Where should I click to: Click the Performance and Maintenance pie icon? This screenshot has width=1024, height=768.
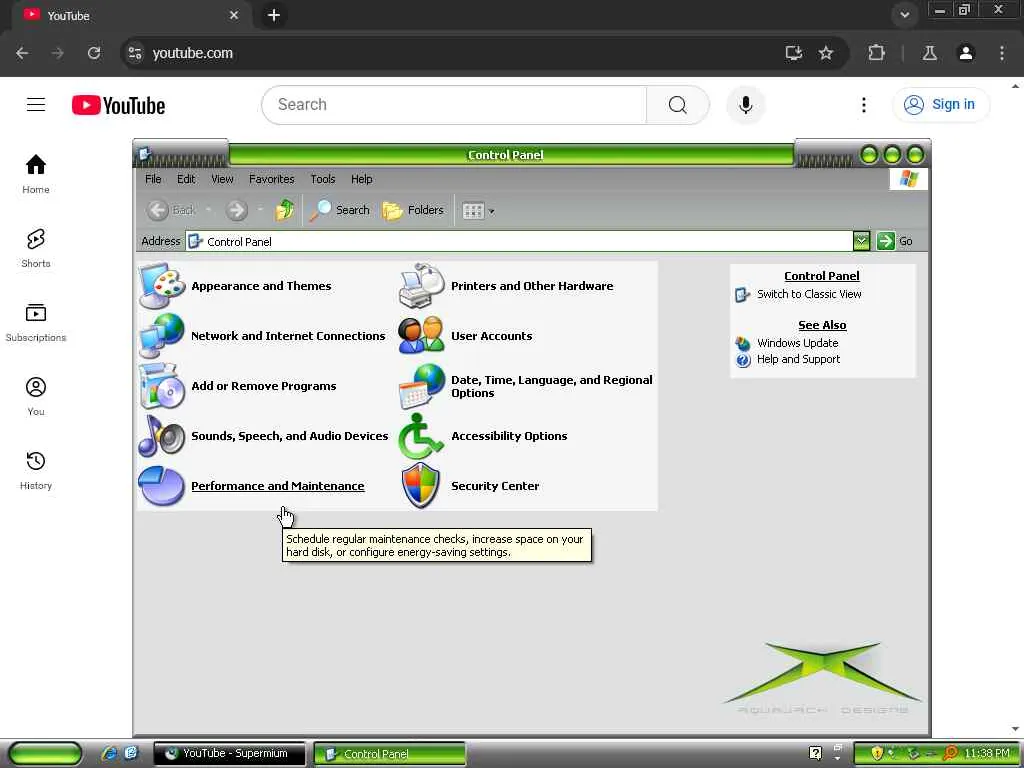161,486
